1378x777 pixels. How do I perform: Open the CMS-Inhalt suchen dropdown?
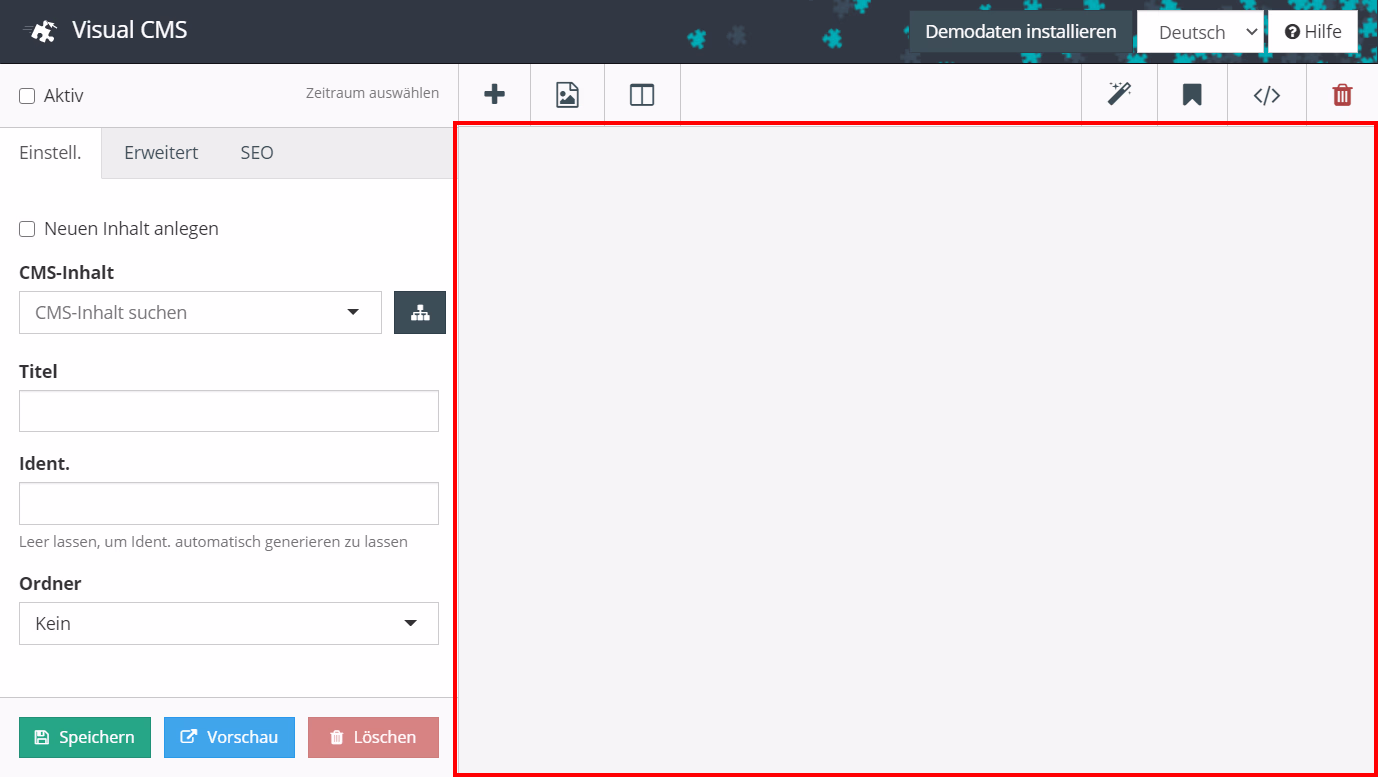200,313
